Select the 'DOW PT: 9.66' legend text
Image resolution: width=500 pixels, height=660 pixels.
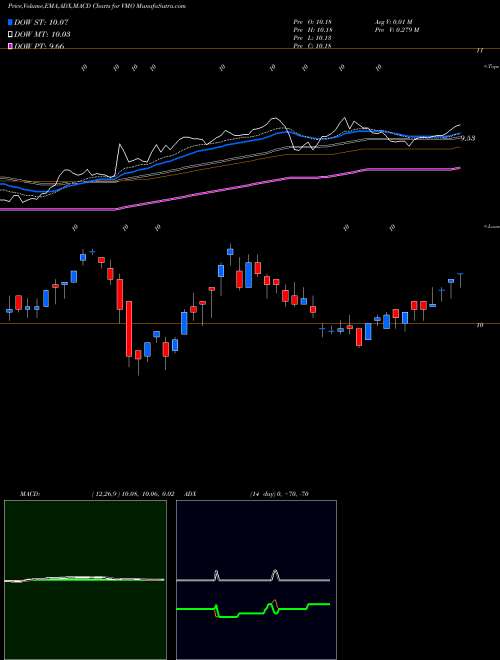[x=39, y=45]
